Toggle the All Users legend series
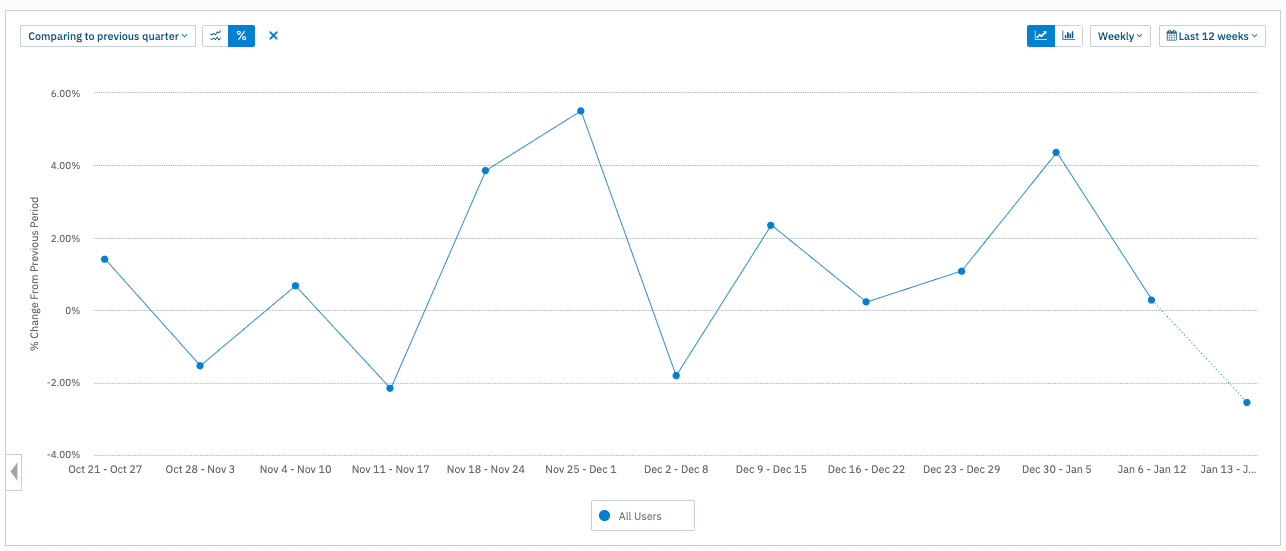This screenshot has height=551, width=1286. pyautogui.click(x=642, y=516)
